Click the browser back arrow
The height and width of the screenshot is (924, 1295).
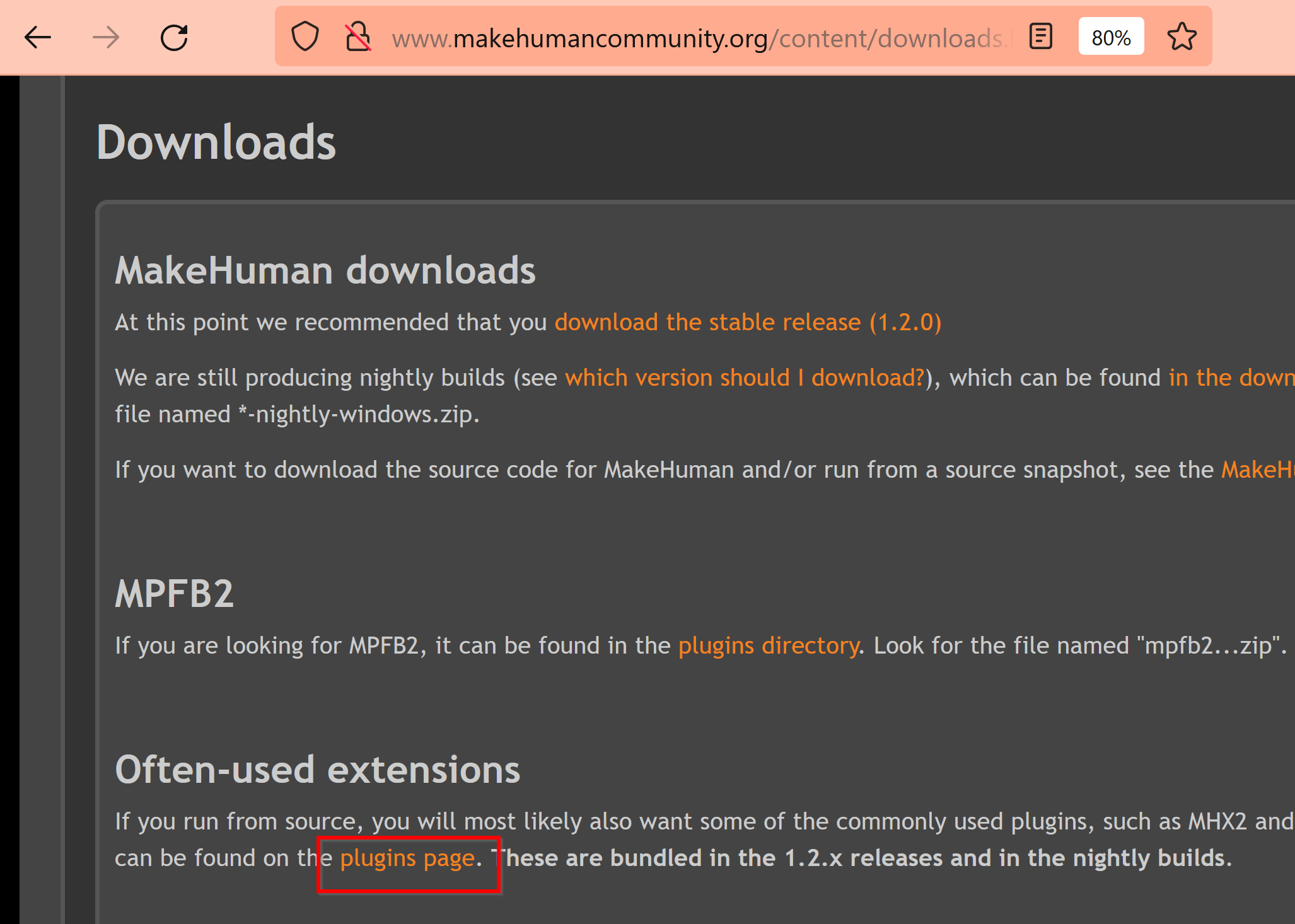(x=38, y=38)
